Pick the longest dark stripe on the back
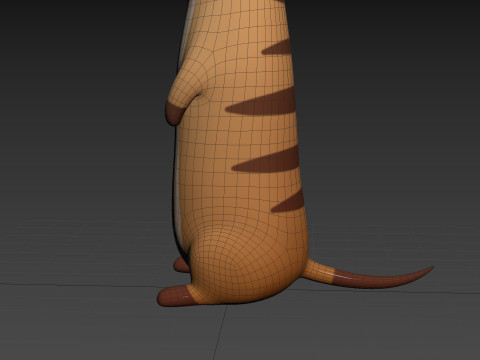 coord(261,103)
